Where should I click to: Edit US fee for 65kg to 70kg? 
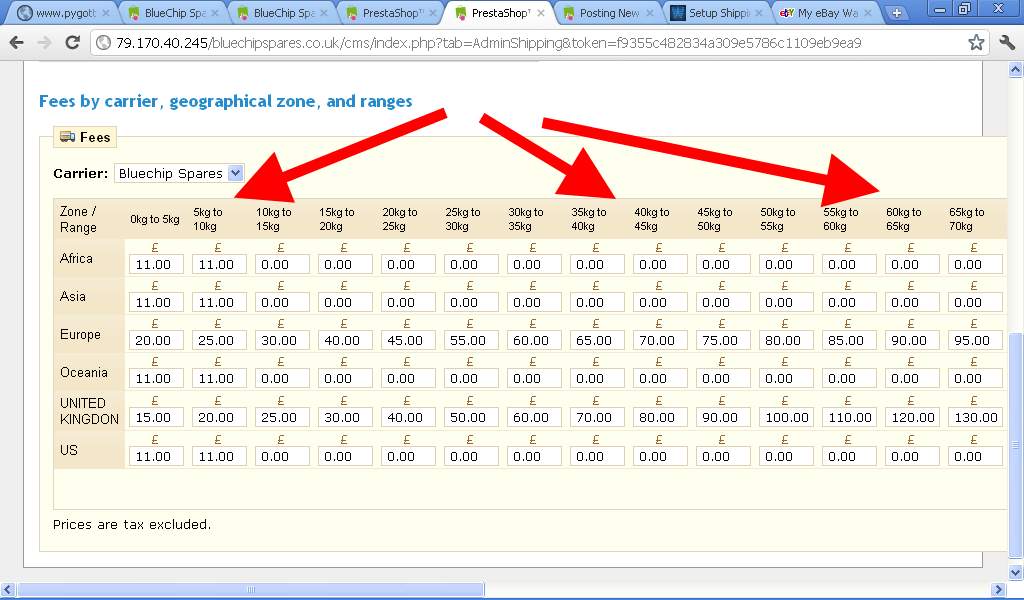(974, 456)
